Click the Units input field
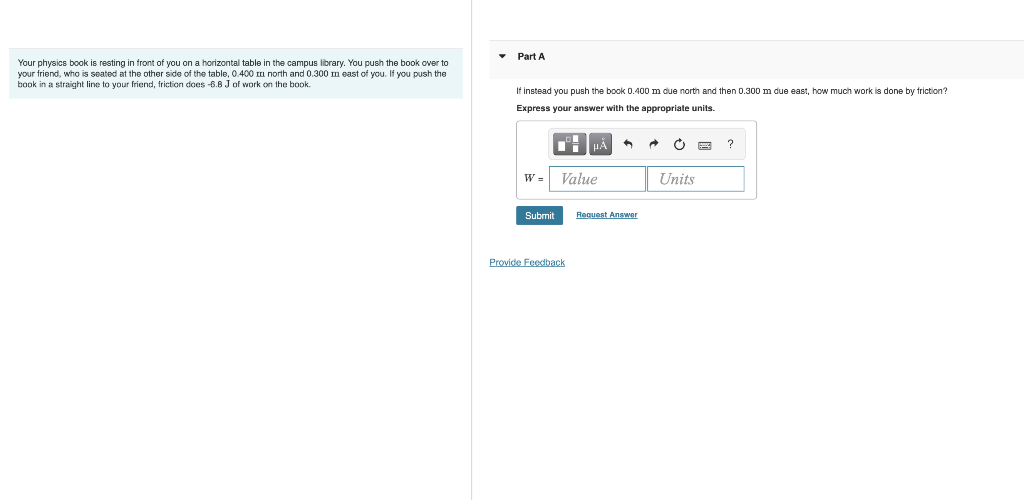This screenshot has width=1024, height=500. (696, 179)
